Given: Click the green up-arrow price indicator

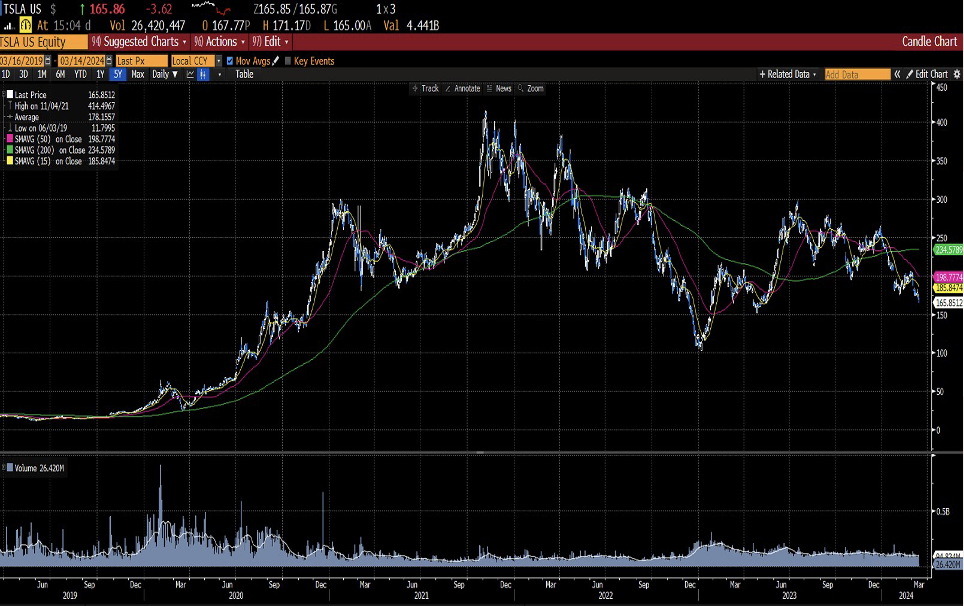Looking at the screenshot, I should click(x=82, y=9).
